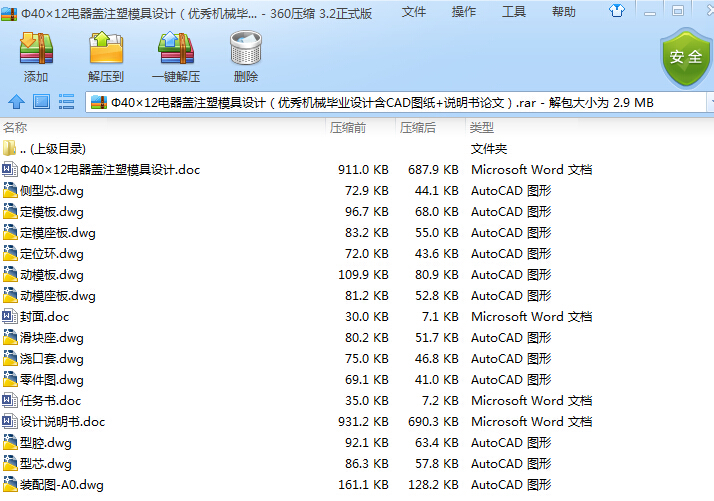Click AutoCAD icon beside 零件图.dwg
The width and height of the screenshot is (714, 501).
point(10,379)
